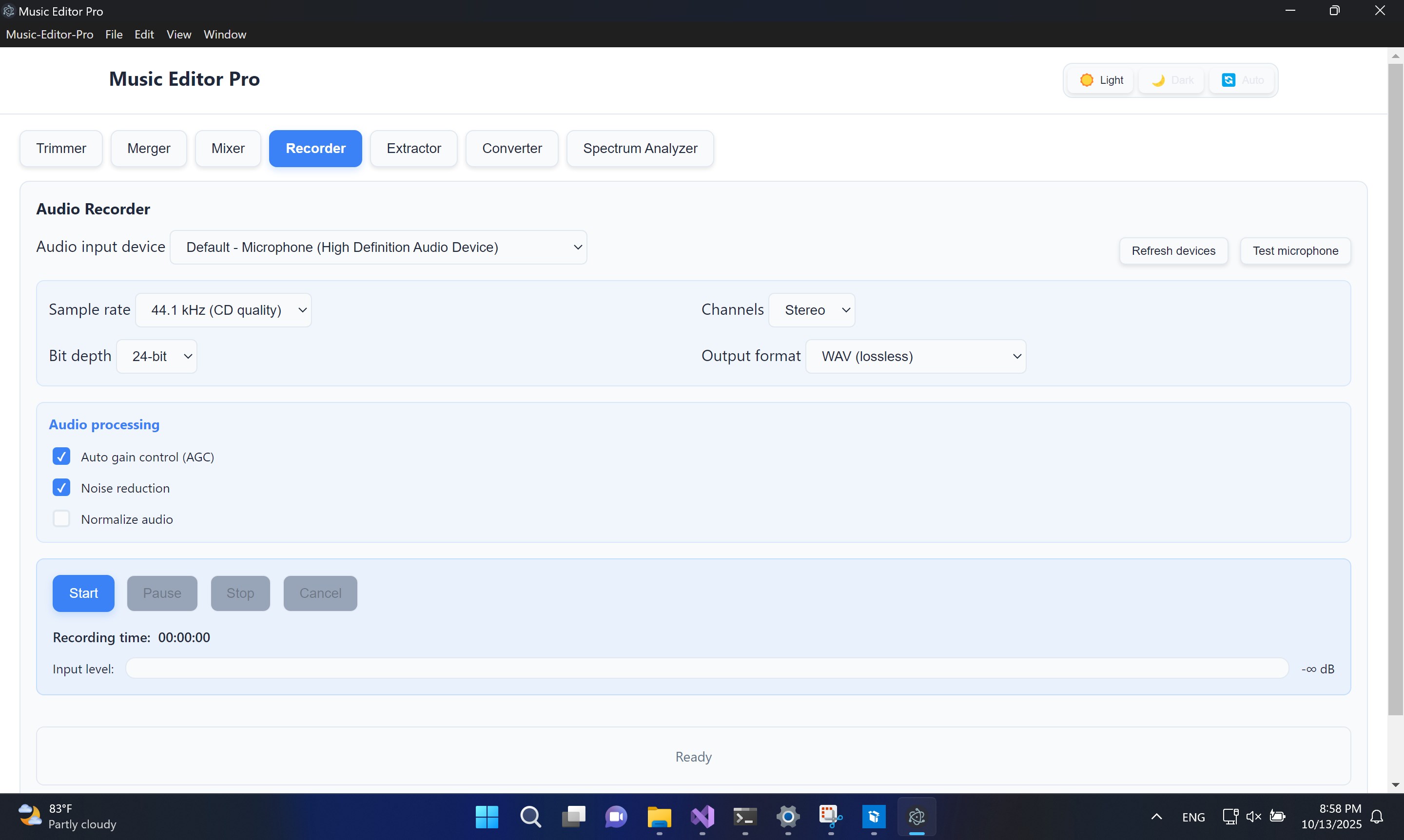Open the Channels dropdown
Screen dimensions: 1404x840
812,310
